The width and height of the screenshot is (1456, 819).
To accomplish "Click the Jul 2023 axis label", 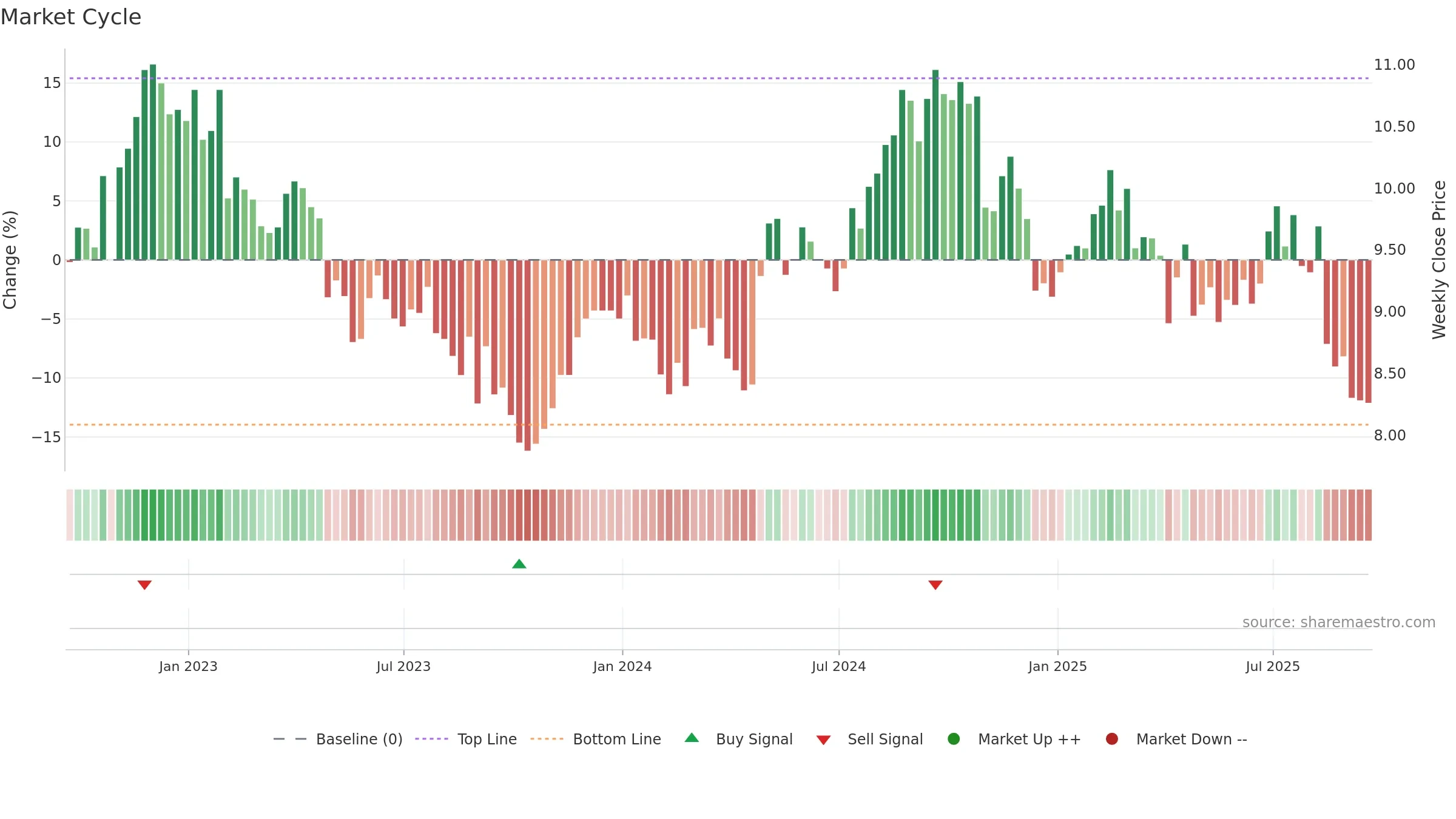I will coord(403,667).
